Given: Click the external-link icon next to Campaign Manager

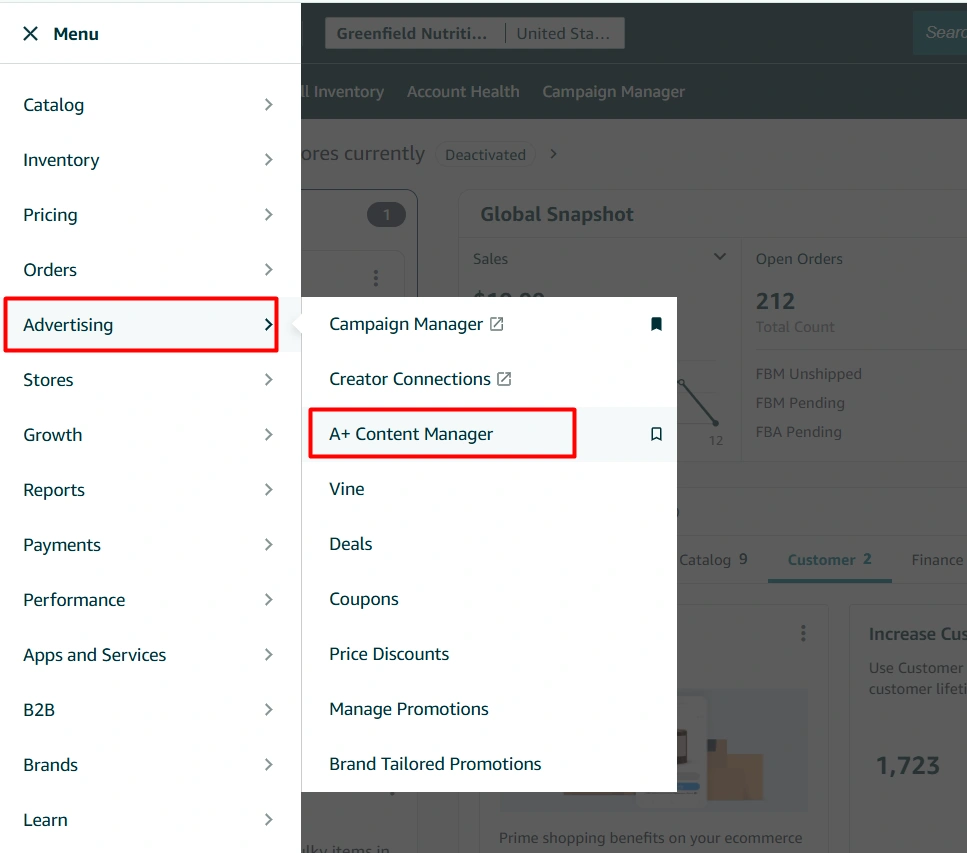Looking at the screenshot, I should [x=496, y=323].
